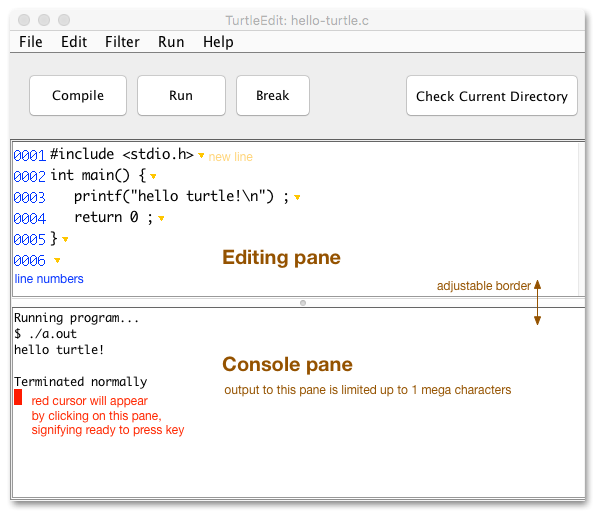The width and height of the screenshot is (594, 511).
Task: Click the '$ ./a.out' console line
Action: (x=45, y=334)
